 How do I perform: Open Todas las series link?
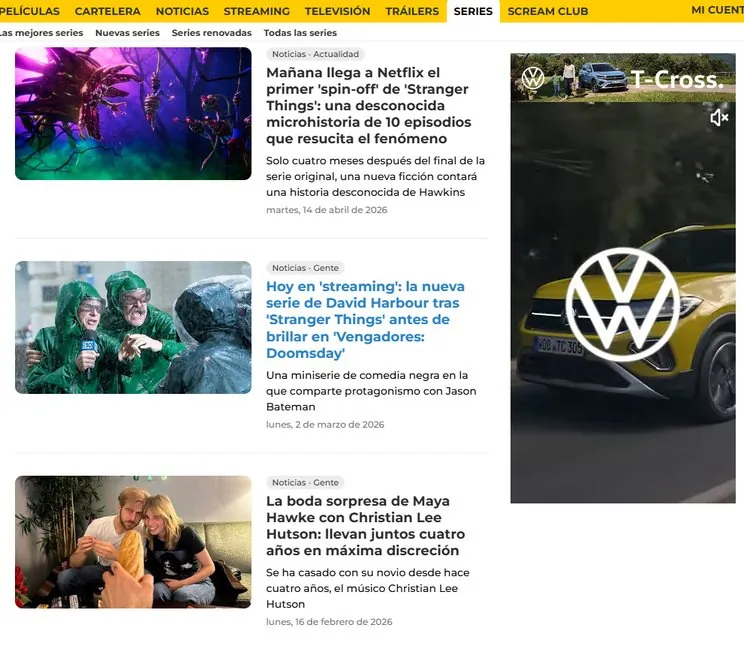point(300,33)
